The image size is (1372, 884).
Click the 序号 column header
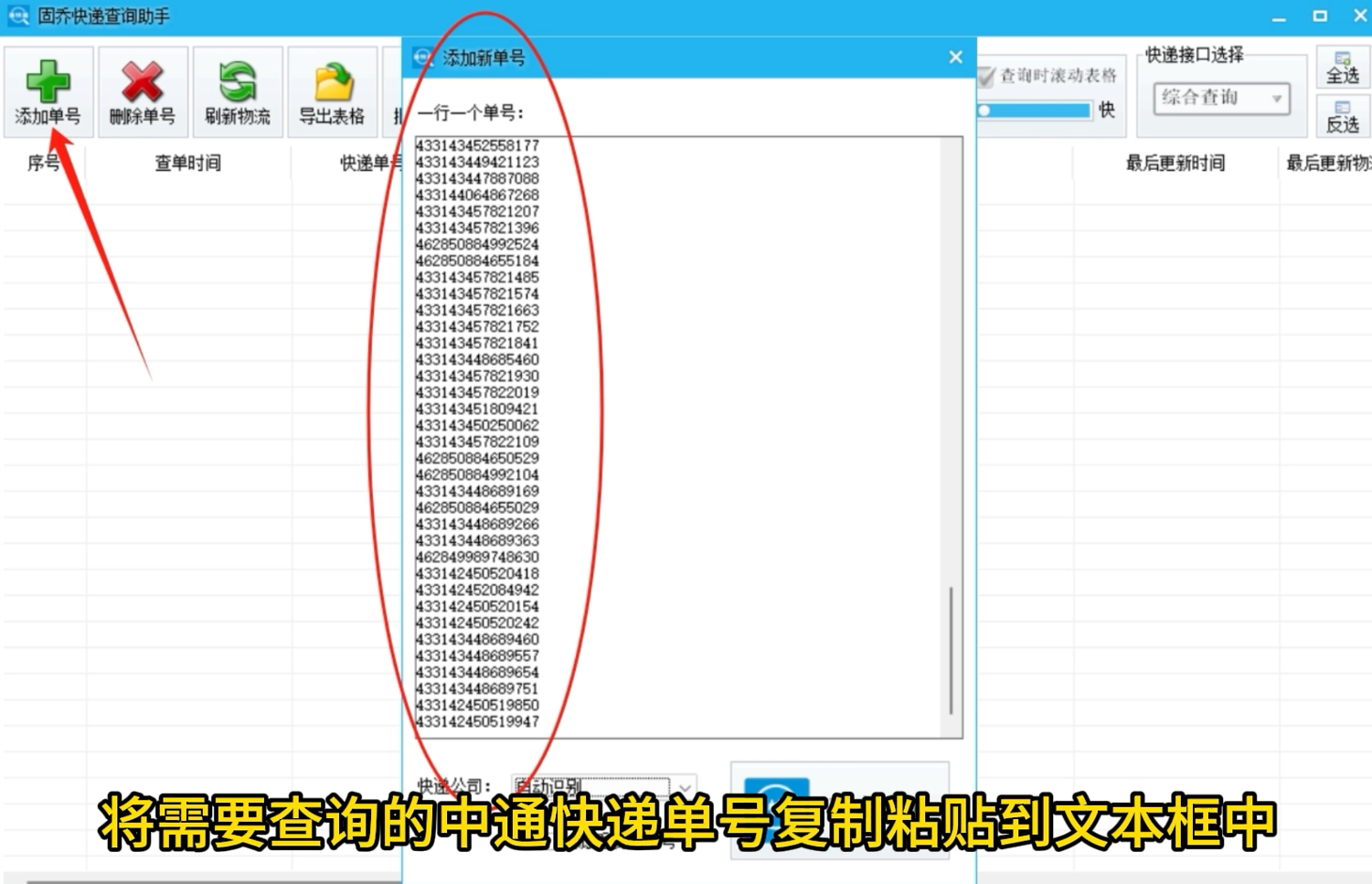(x=44, y=163)
